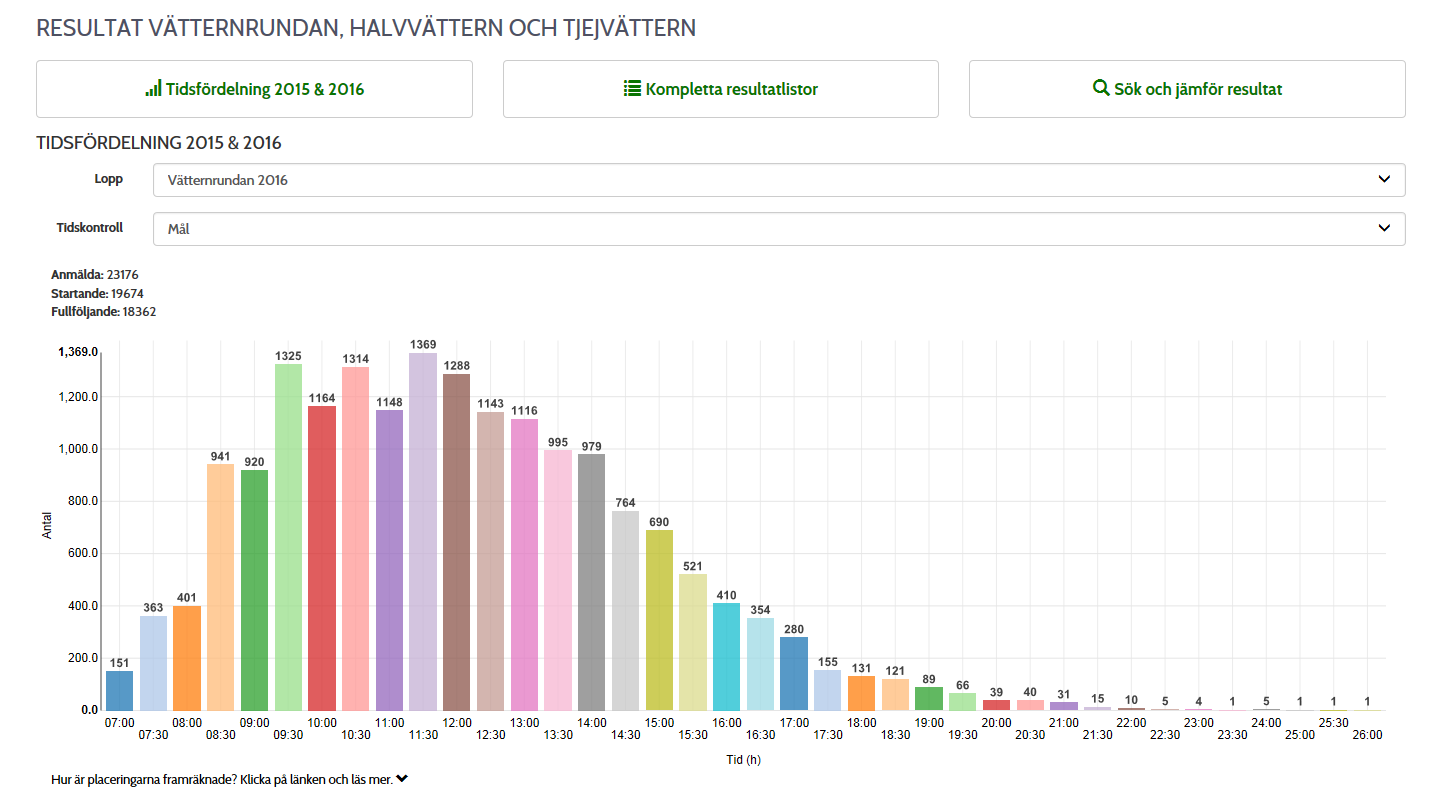Click the magenta-pink 13:00 bar with 1116

(524, 565)
